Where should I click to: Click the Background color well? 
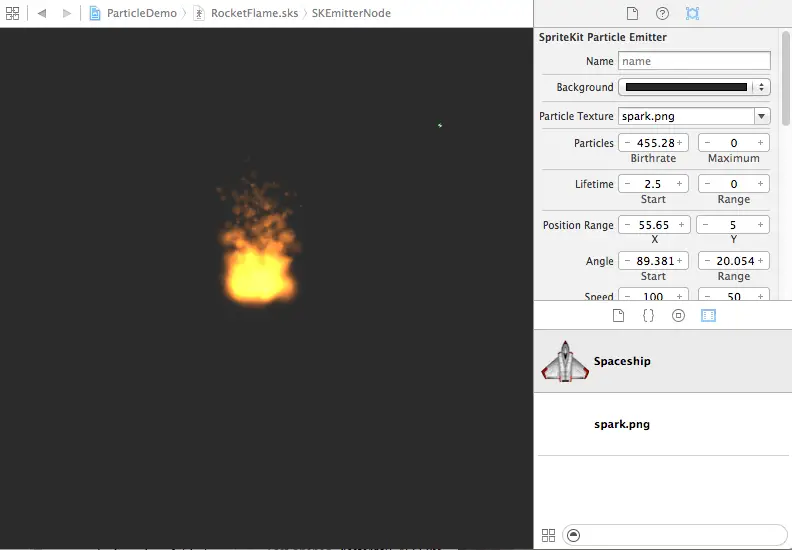(685, 87)
